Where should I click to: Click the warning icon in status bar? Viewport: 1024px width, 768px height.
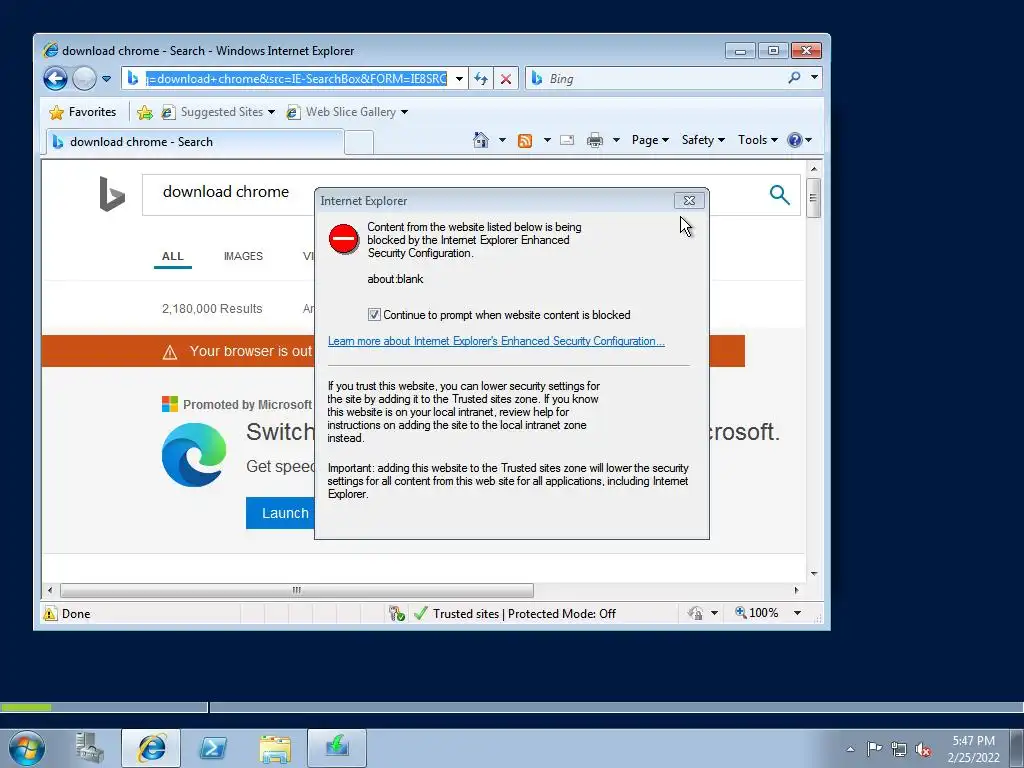[50, 613]
